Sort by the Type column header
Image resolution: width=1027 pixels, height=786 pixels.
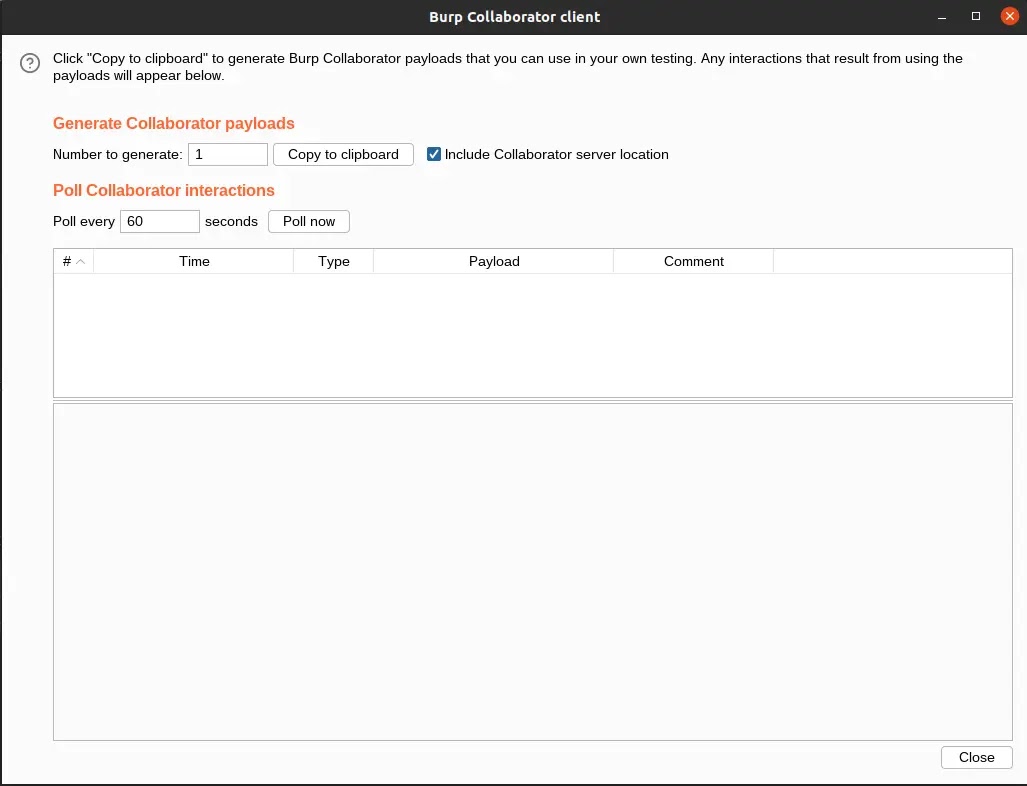[x=333, y=261]
